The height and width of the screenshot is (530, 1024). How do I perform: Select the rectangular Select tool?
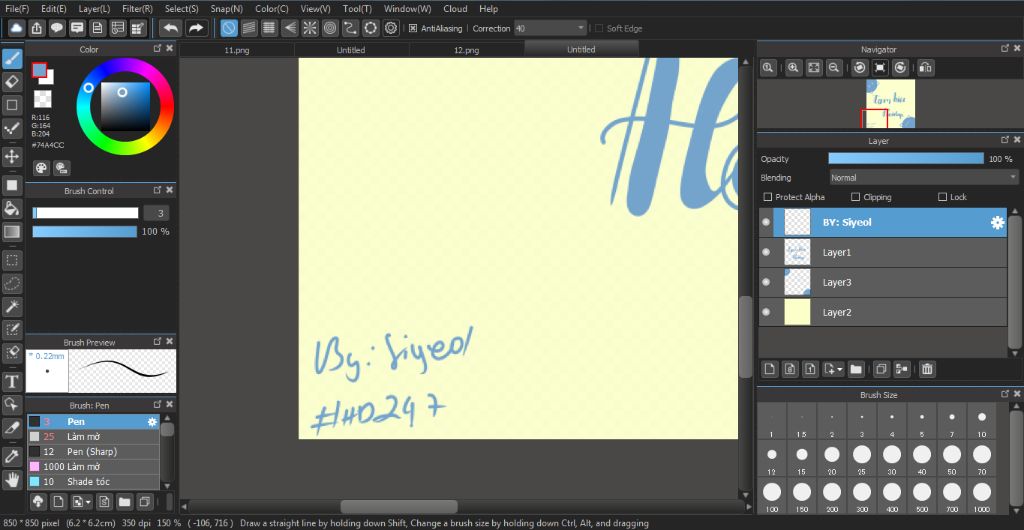coord(12,260)
